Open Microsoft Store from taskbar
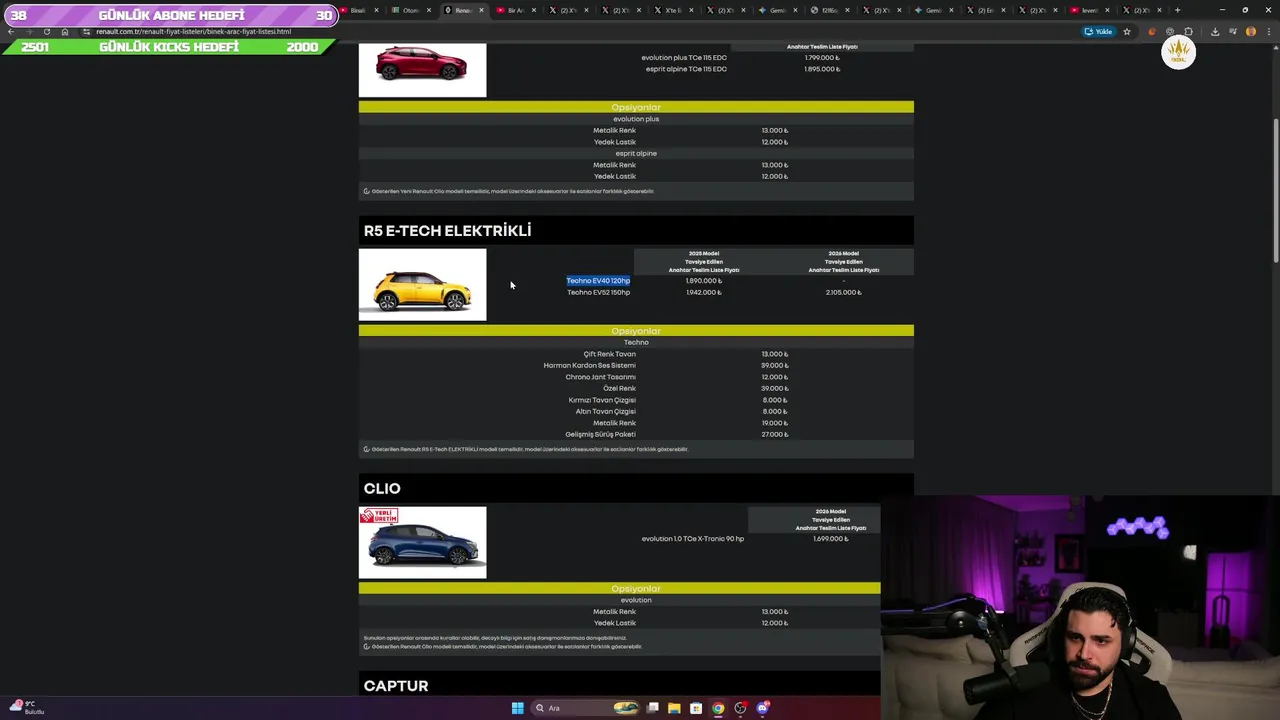The height and width of the screenshot is (720, 1280). [696, 708]
